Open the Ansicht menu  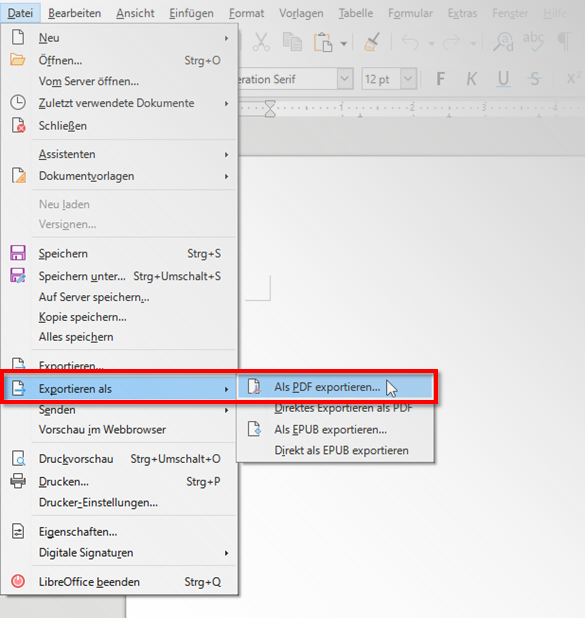click(135, 13)
